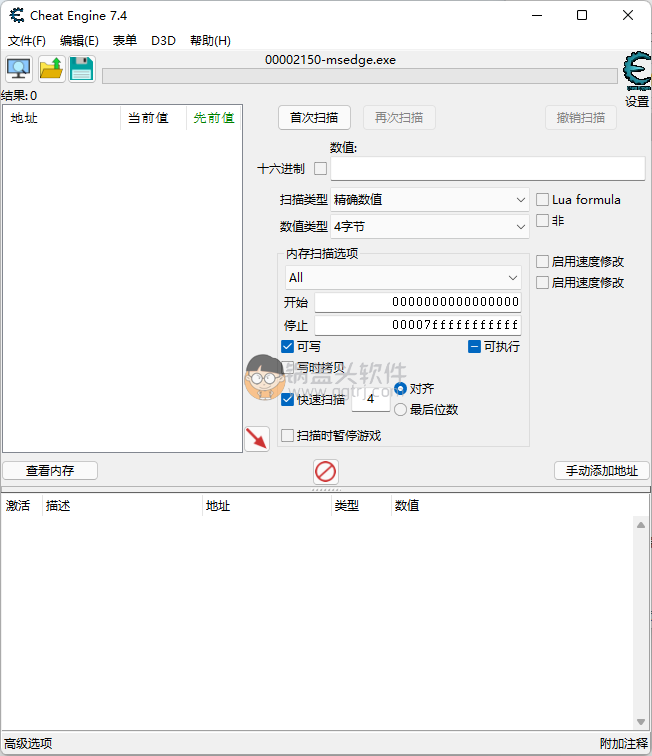Click the save floppy disk icon
The image size is (652, 756).
point(82,69)
